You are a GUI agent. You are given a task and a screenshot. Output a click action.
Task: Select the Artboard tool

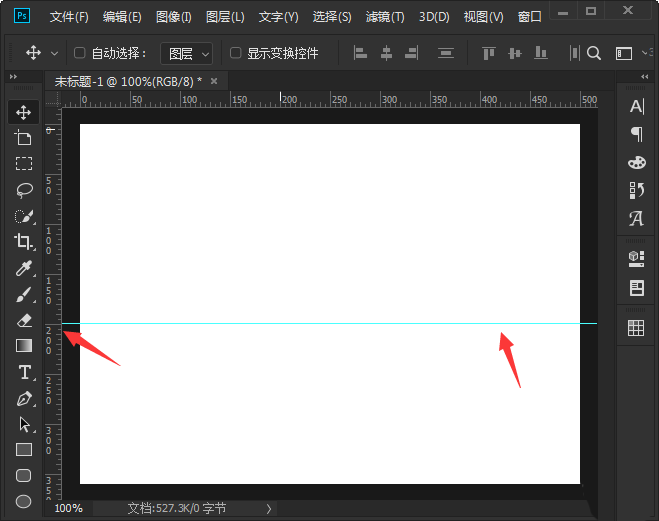pyautogui.click(x=24, y=138)
